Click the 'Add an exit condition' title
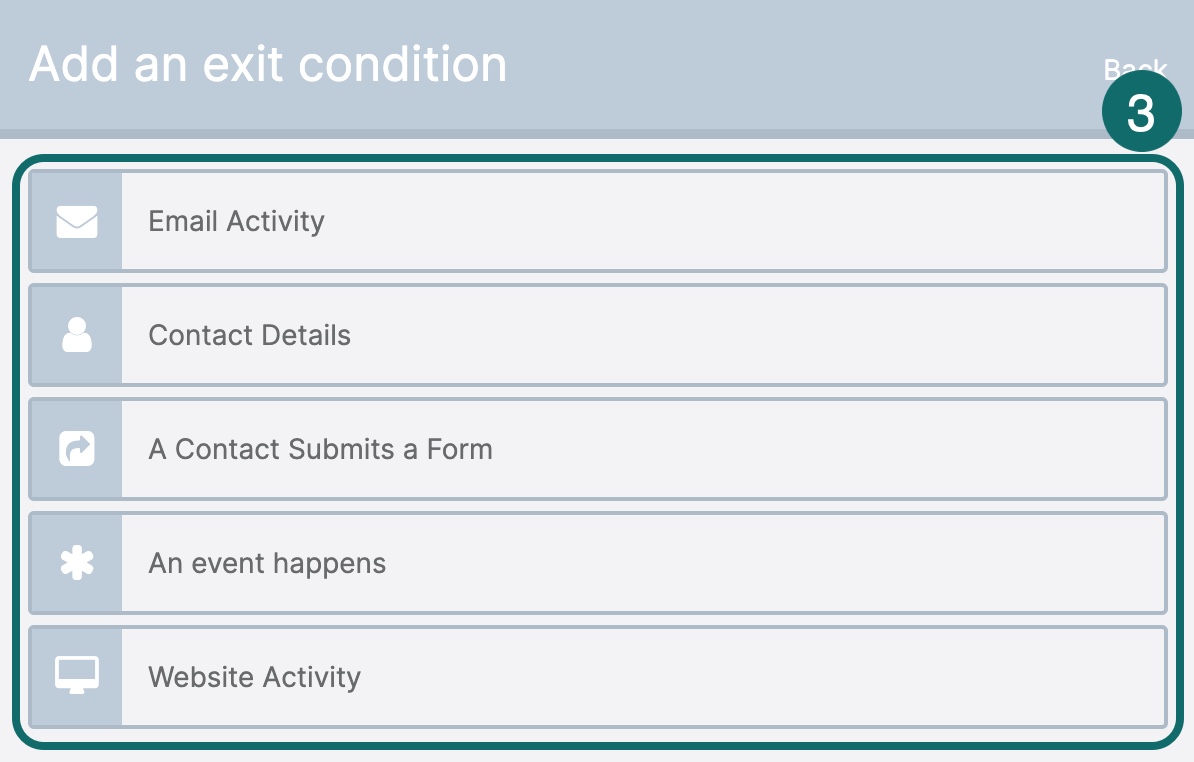Image resolution: width=1194 pixels, height=762 pixels. [268, 63]
